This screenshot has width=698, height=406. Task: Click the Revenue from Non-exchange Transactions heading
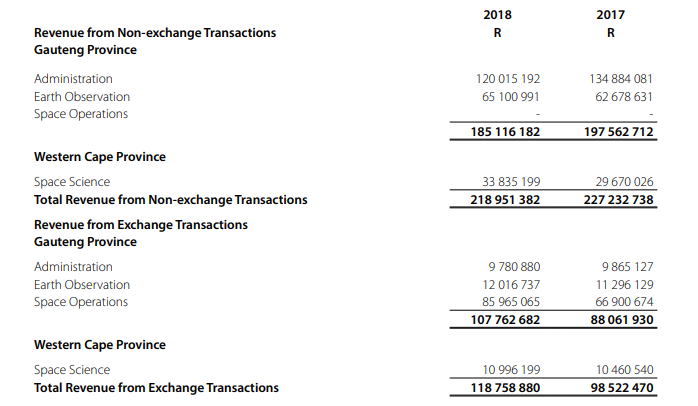[x=155, y=33]
